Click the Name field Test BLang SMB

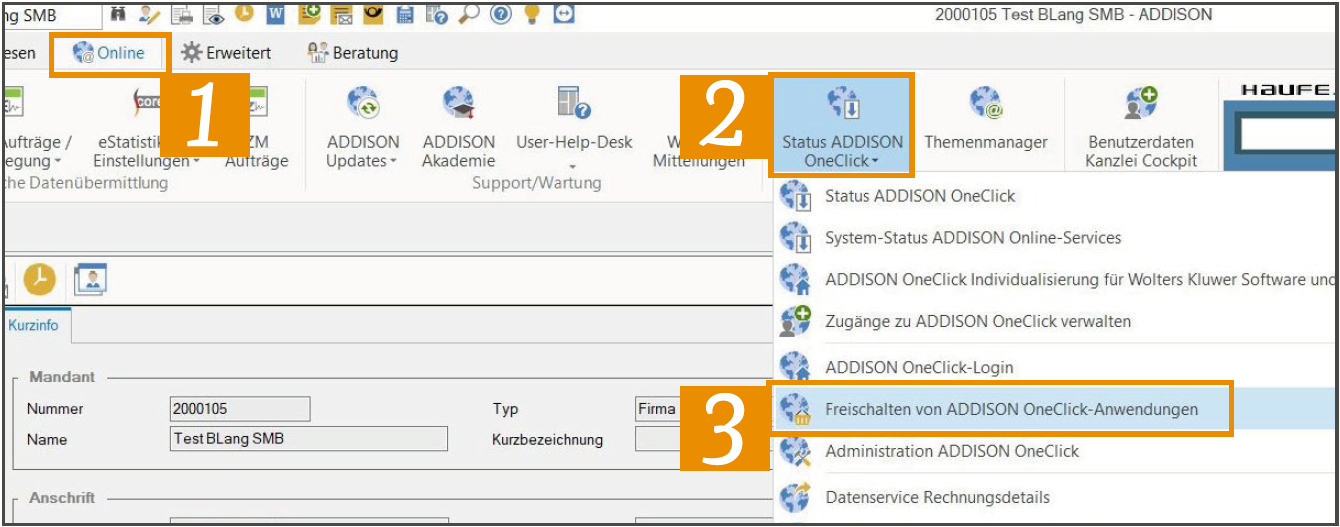(x=309, y=439)
